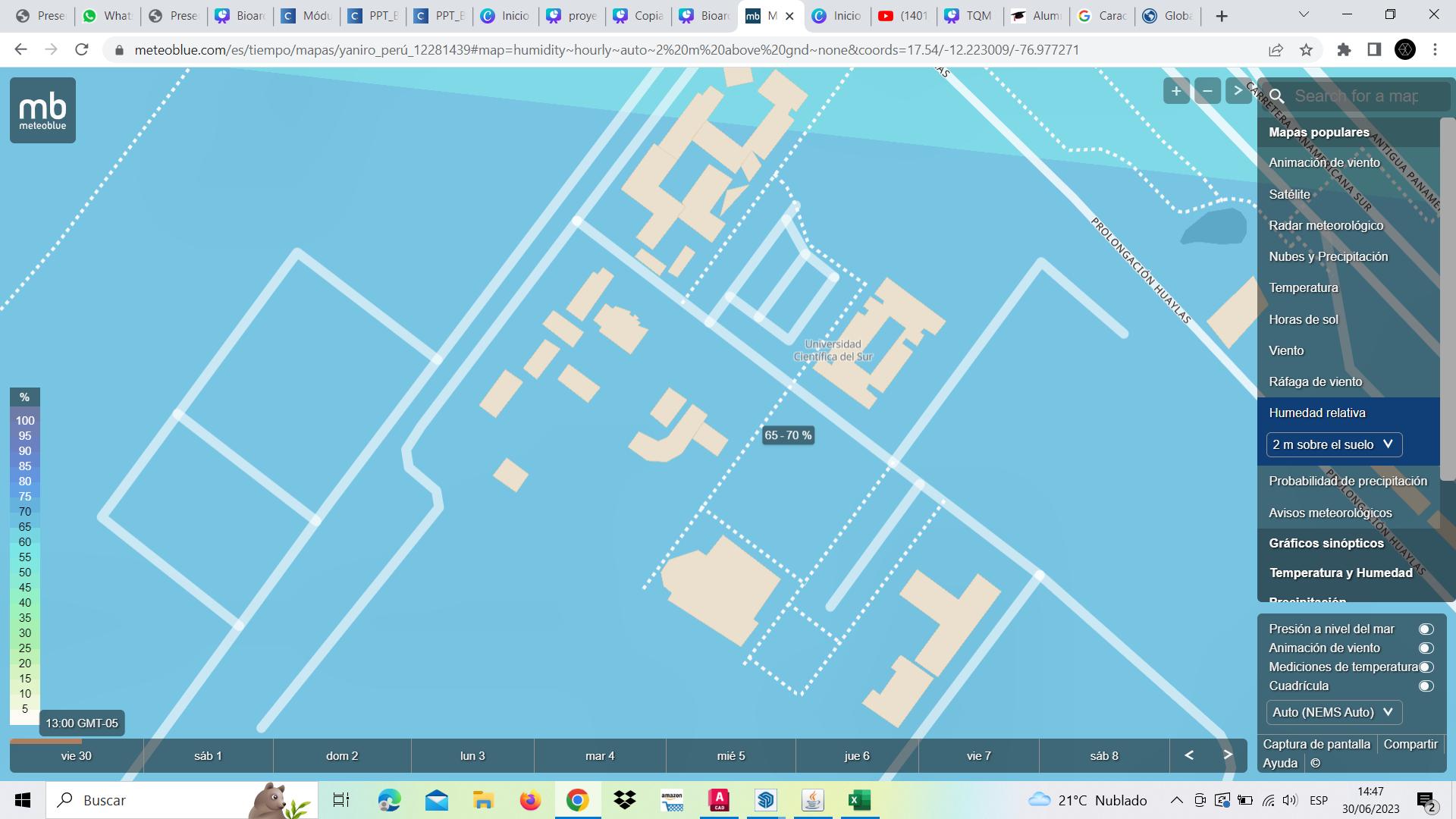1456x819 pixels.
Task: Select Probabilidad de precipitación map
Action: pos(1348,481)
